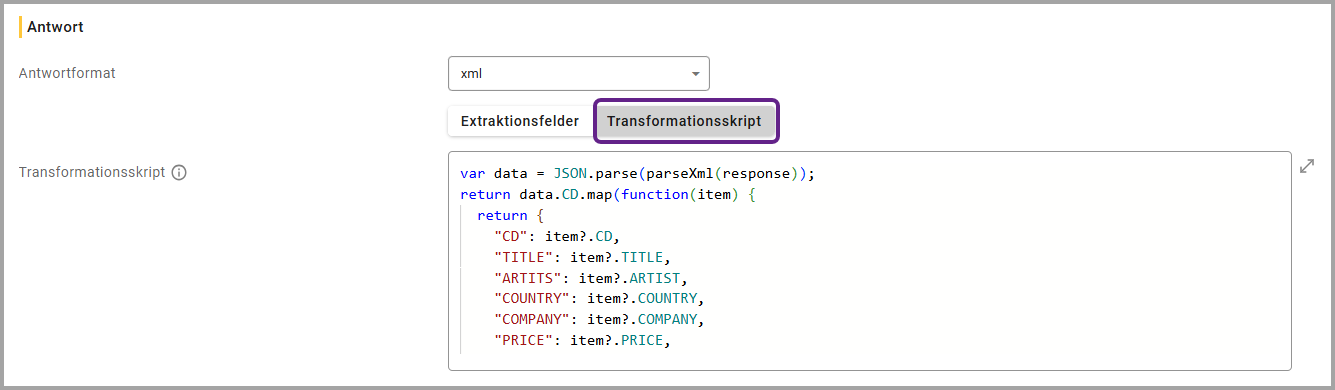Click the code line with "COUNTRY": item?.COUNTRY
The image size is (1335, 390).
[600, 299]
